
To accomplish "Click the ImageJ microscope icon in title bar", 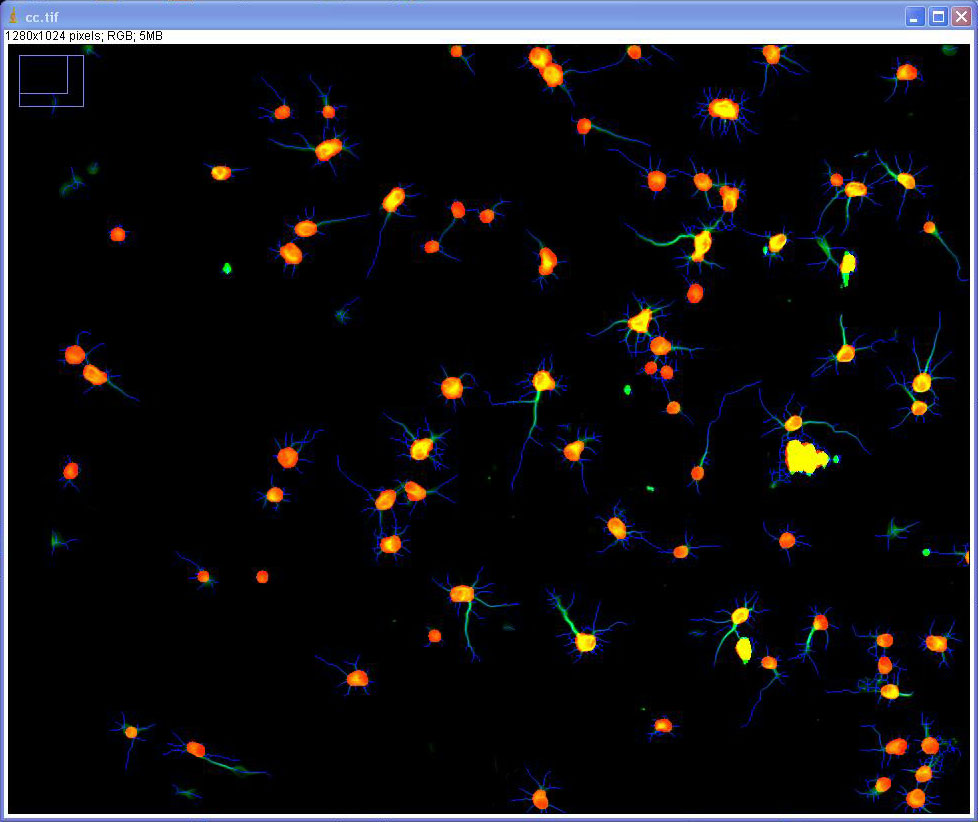I will pos(13,16).
